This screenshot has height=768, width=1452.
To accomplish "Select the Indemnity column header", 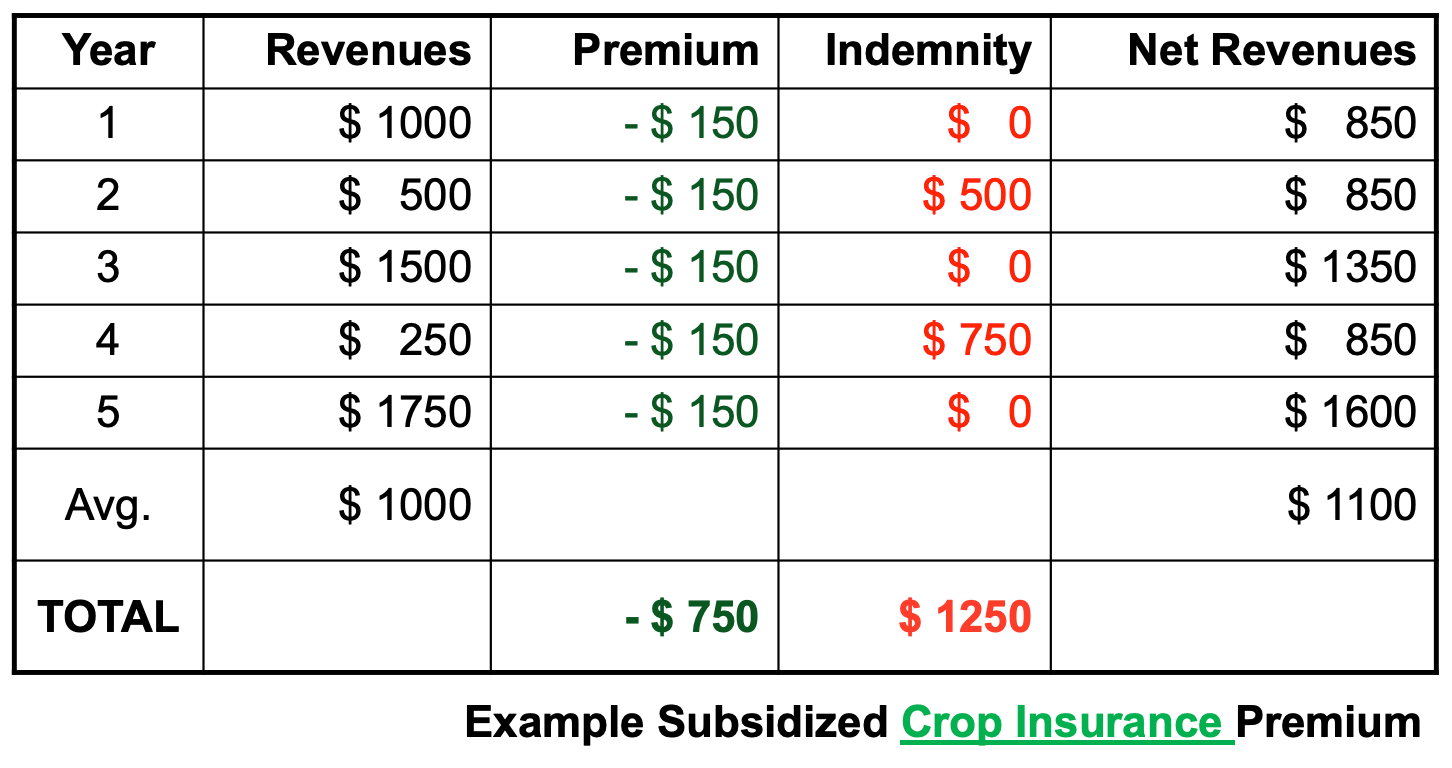I will [928, 51].
